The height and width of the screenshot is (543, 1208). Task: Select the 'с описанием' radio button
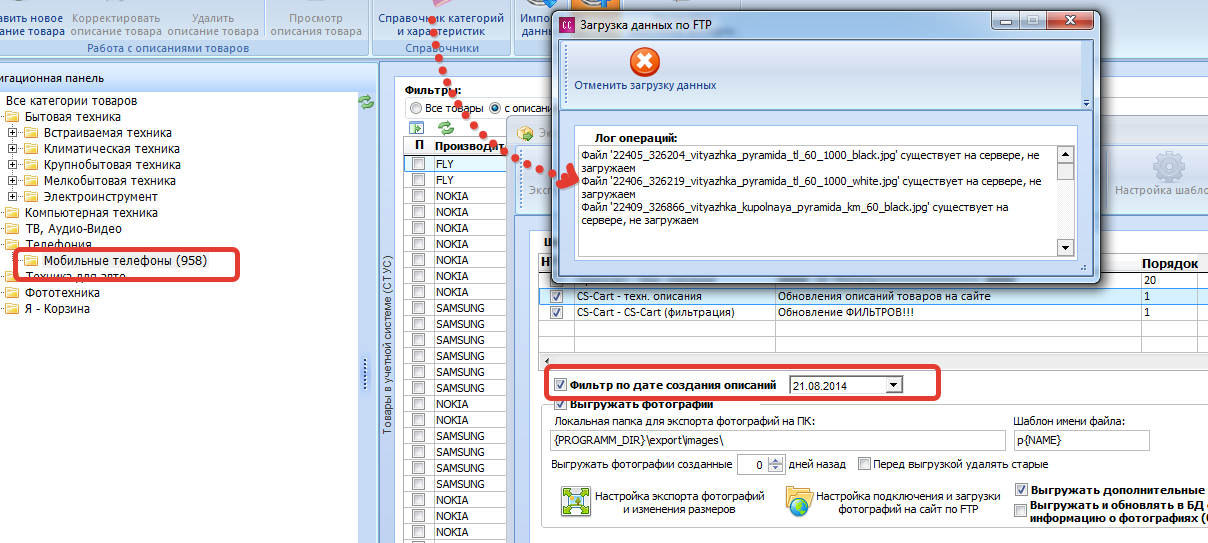(495, 108)
